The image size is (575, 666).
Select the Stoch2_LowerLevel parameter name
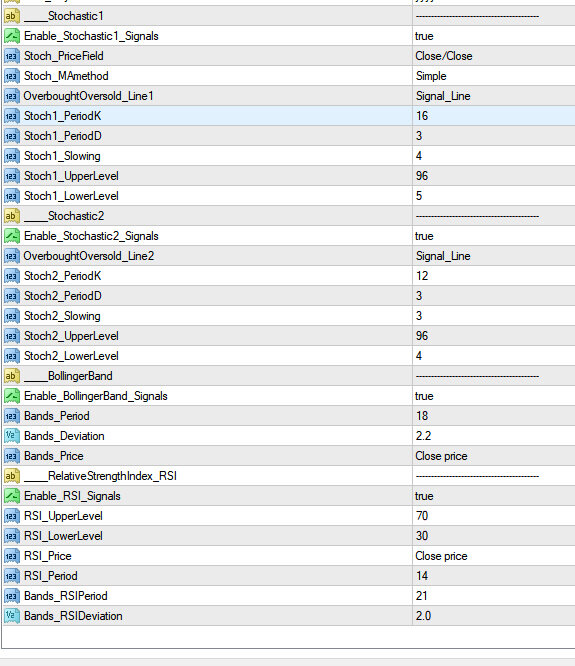pyautogui.click(x=71, y=356)
